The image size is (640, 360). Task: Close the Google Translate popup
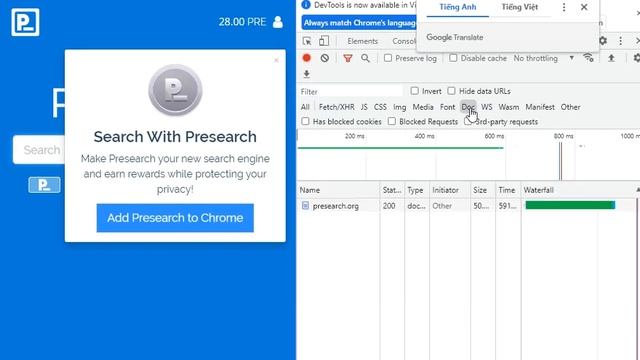tap(584, 7)
